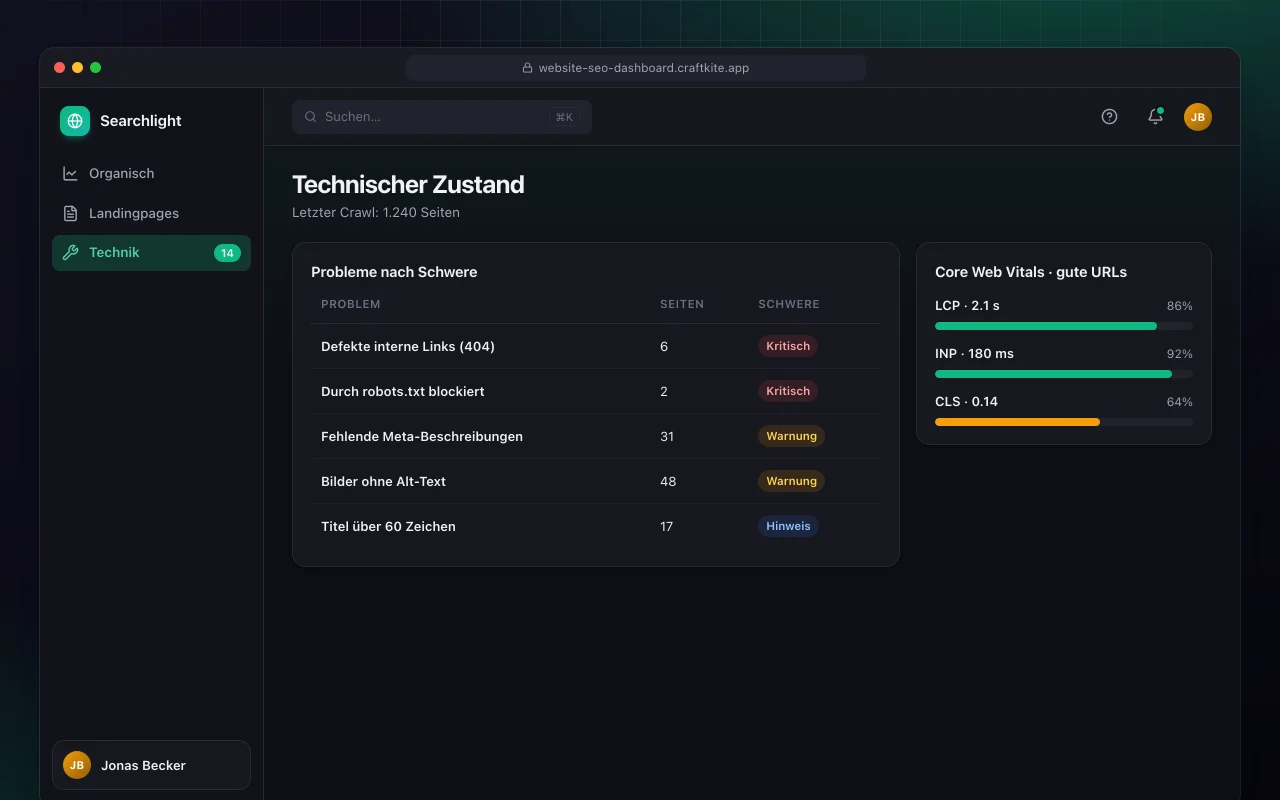This screenshot has height=800, width=1280.
Task: Select the row 'Defekte interne Links (404)'
Action: tap(596, 346)
